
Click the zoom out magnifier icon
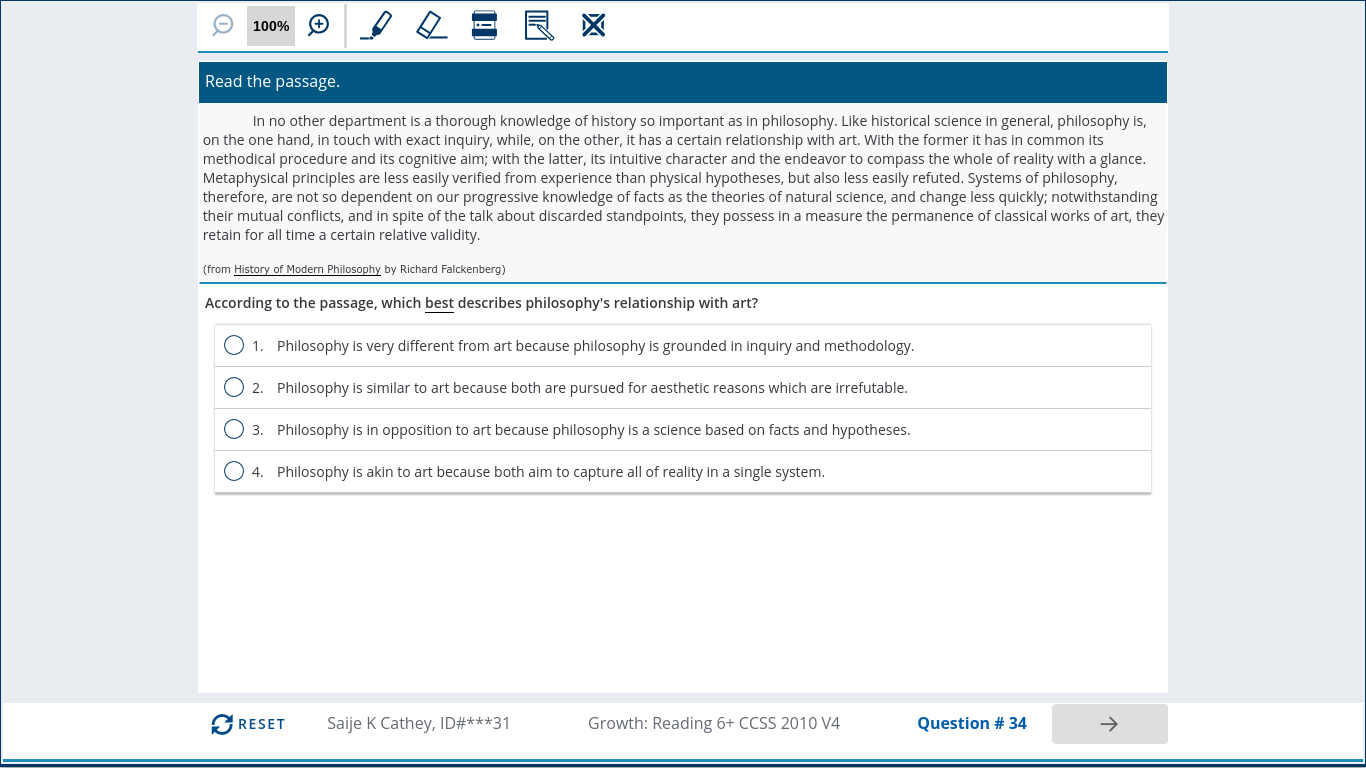[223, 26]
